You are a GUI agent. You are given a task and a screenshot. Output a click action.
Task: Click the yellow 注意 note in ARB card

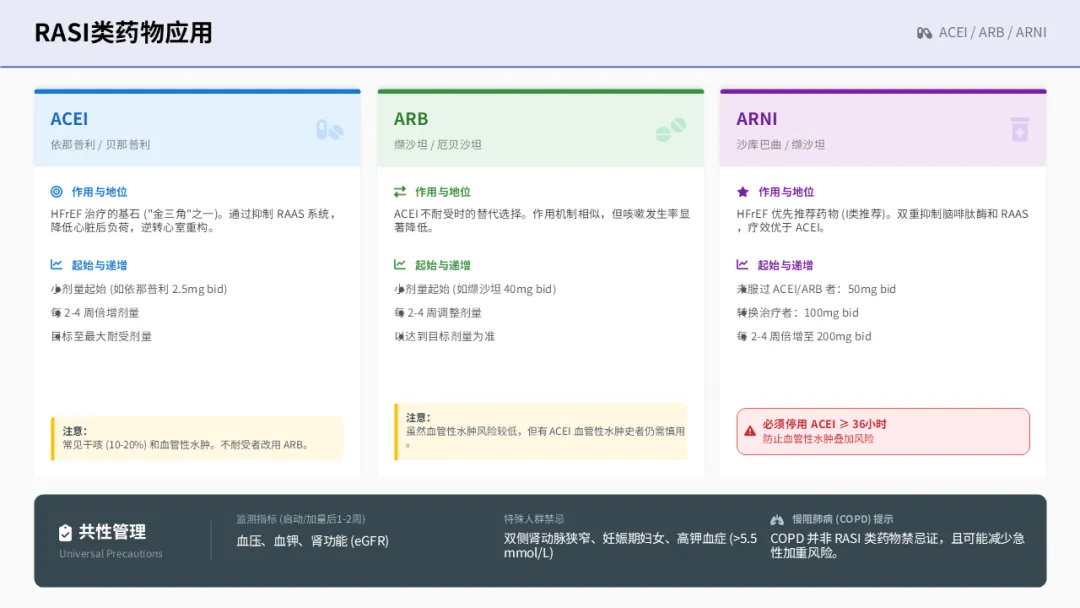click(541, 432)
